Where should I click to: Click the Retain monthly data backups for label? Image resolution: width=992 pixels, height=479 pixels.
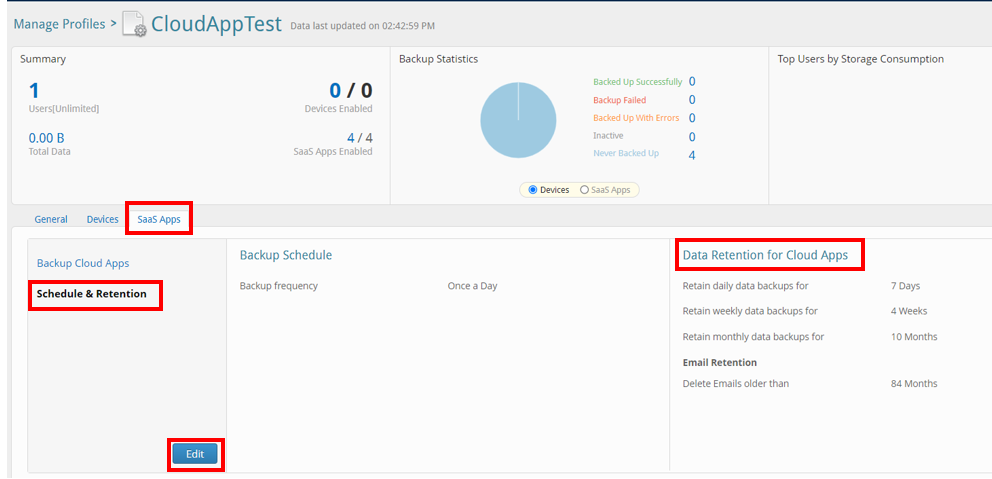coord(753,337)
